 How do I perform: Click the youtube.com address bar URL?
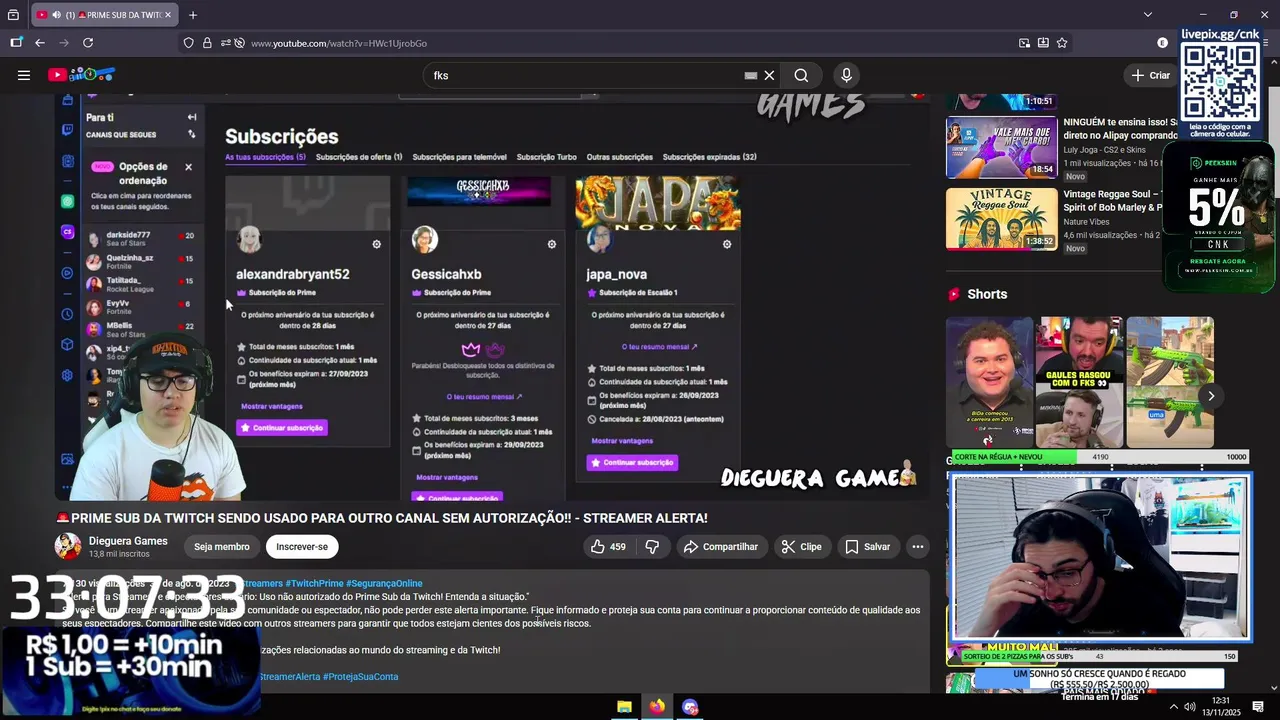(339, 43)
